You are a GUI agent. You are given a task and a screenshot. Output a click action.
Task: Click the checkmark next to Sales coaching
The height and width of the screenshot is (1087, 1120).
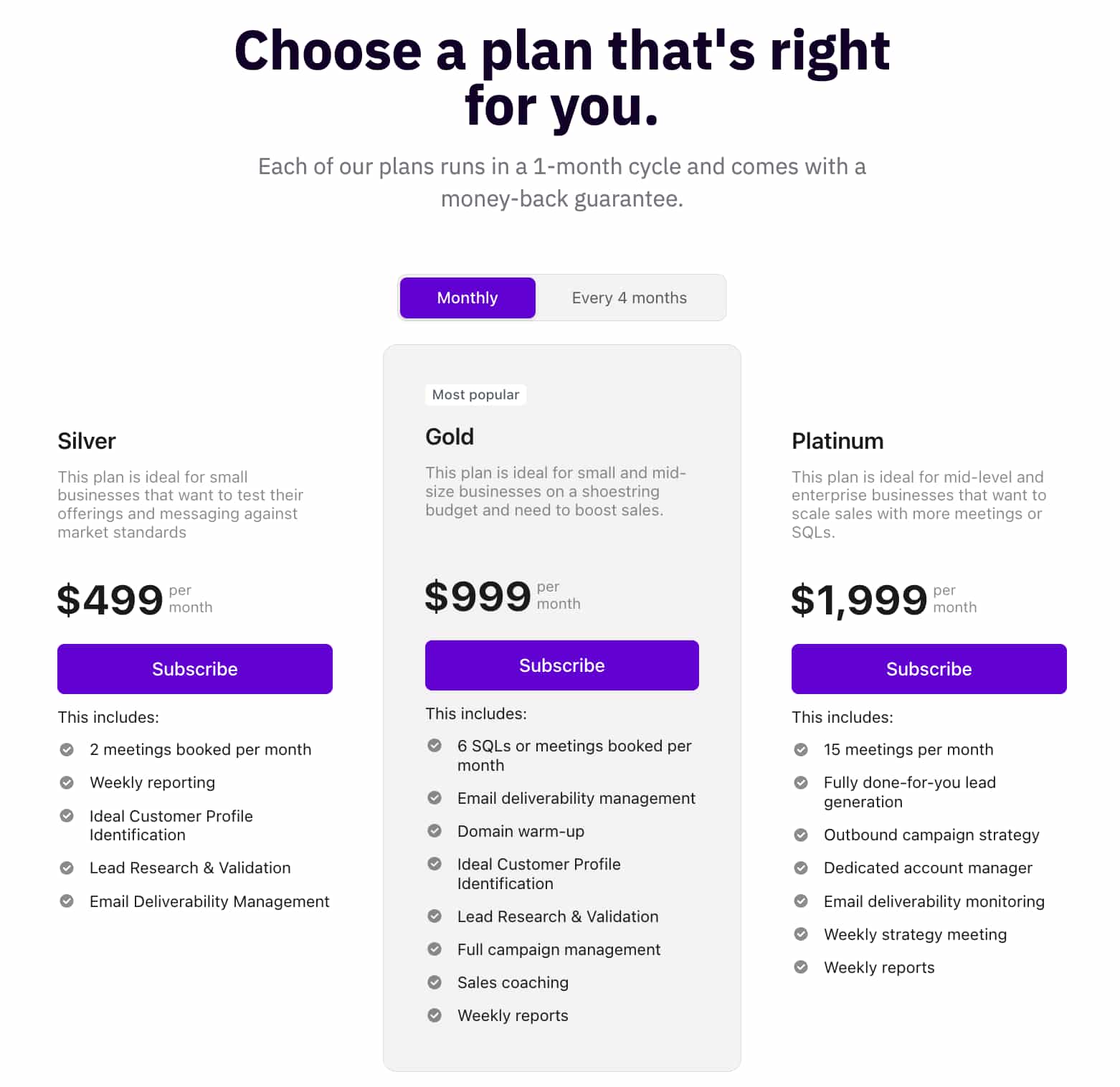[x=435, y=982]
